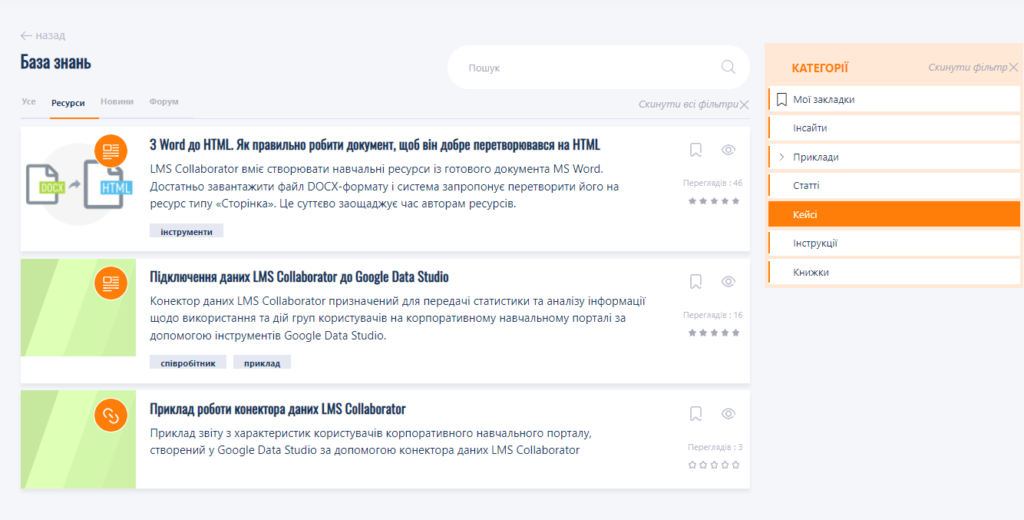Switch to the «Новини» tab
This screenshot has height=520, width=1024.
[117, 102]
